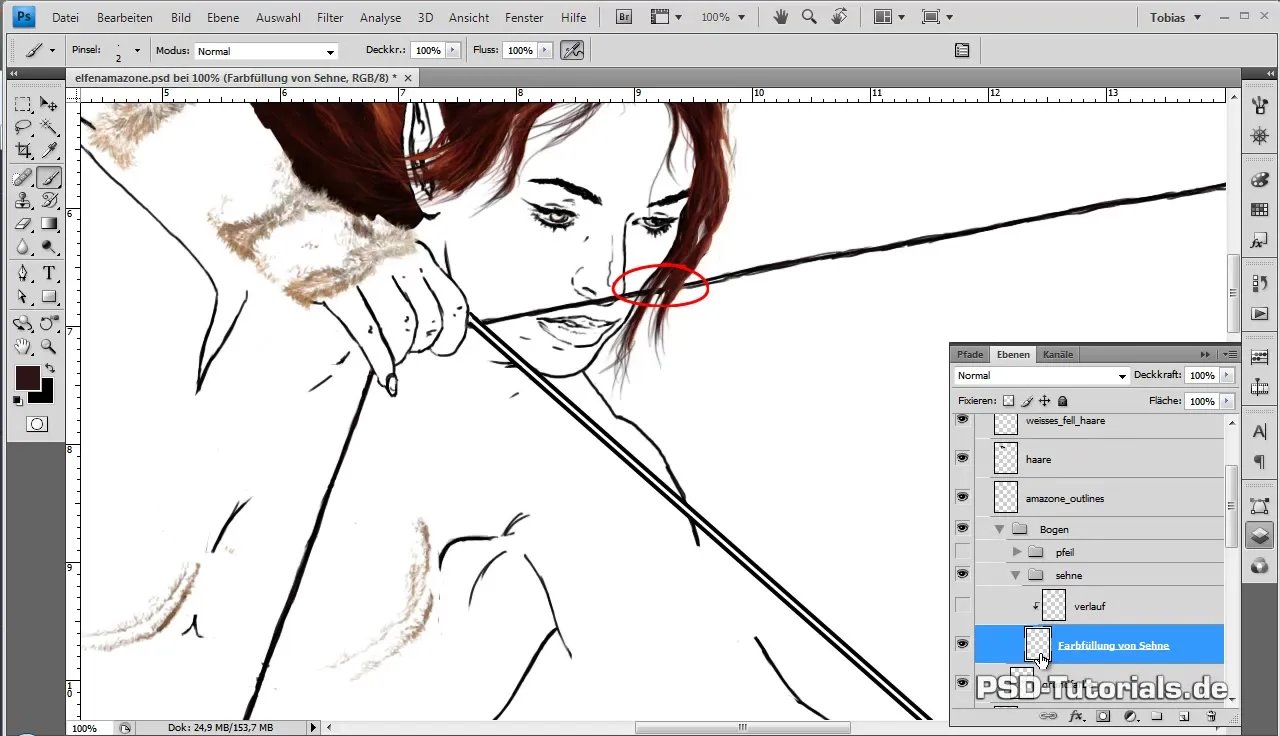Select the Brush tool in toolbox
The image size is (1280, 736).
pos(48,178)
